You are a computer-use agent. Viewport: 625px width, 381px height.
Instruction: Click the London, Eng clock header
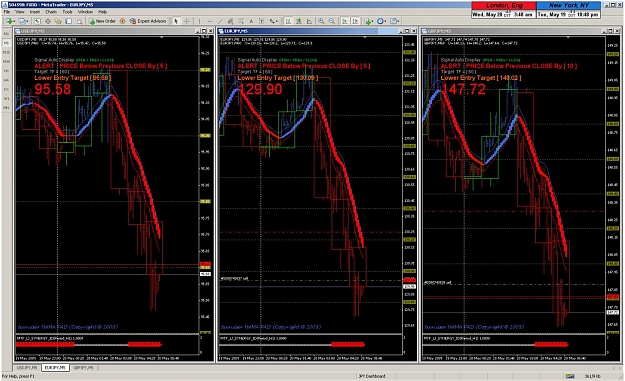503,6
